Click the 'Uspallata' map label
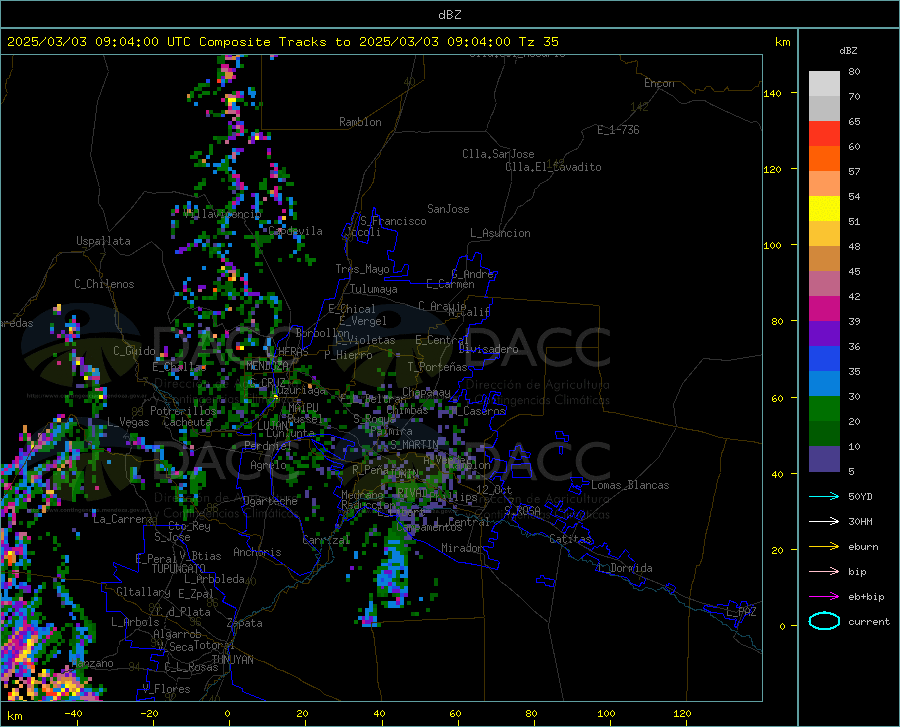Viewport: 900px width, 727px height. point(103,241)
